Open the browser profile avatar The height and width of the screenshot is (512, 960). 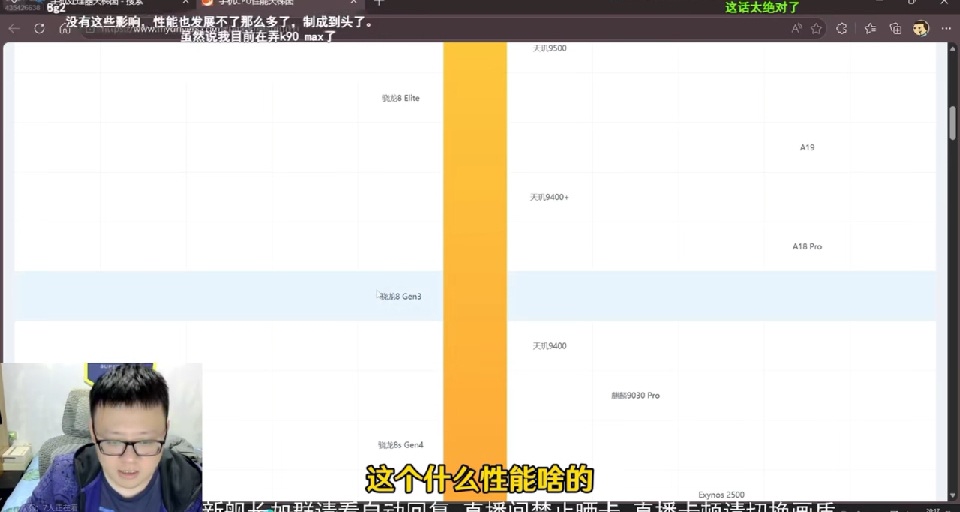coord(921,28)
